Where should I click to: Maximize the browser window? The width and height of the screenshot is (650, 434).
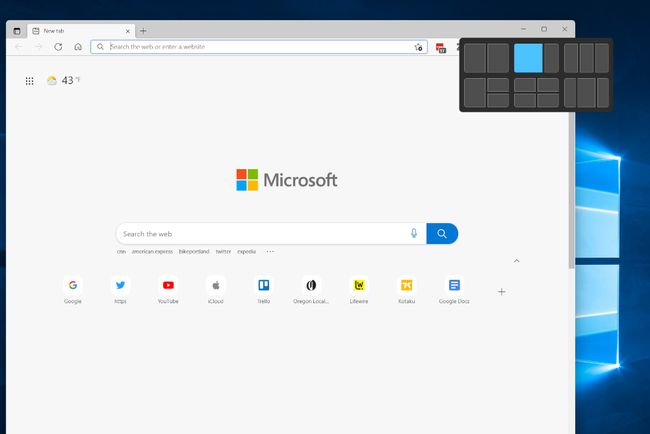click(x=544, y=29)
